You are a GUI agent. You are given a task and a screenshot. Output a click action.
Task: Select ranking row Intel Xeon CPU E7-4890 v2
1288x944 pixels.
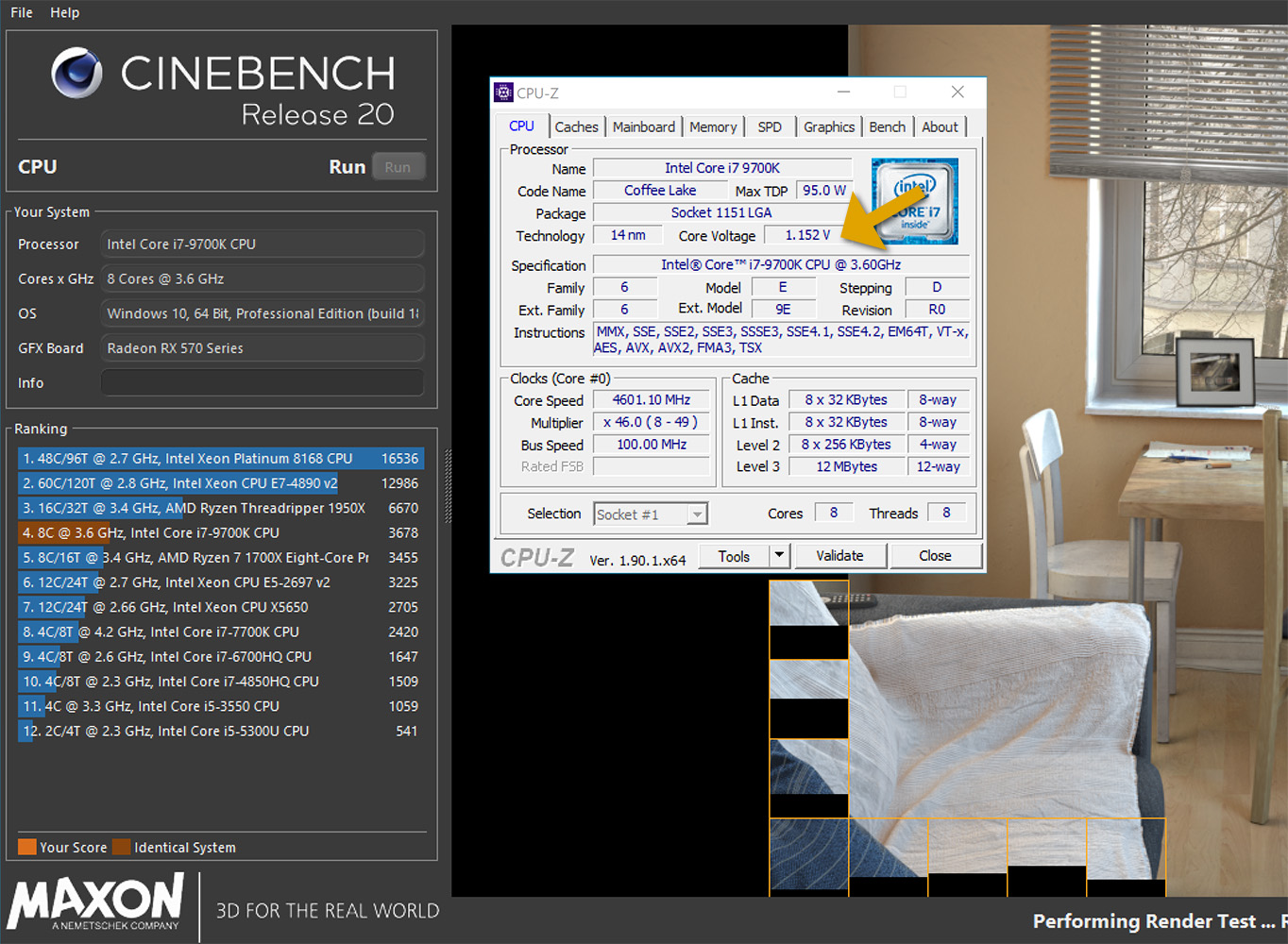coord(220,483)
